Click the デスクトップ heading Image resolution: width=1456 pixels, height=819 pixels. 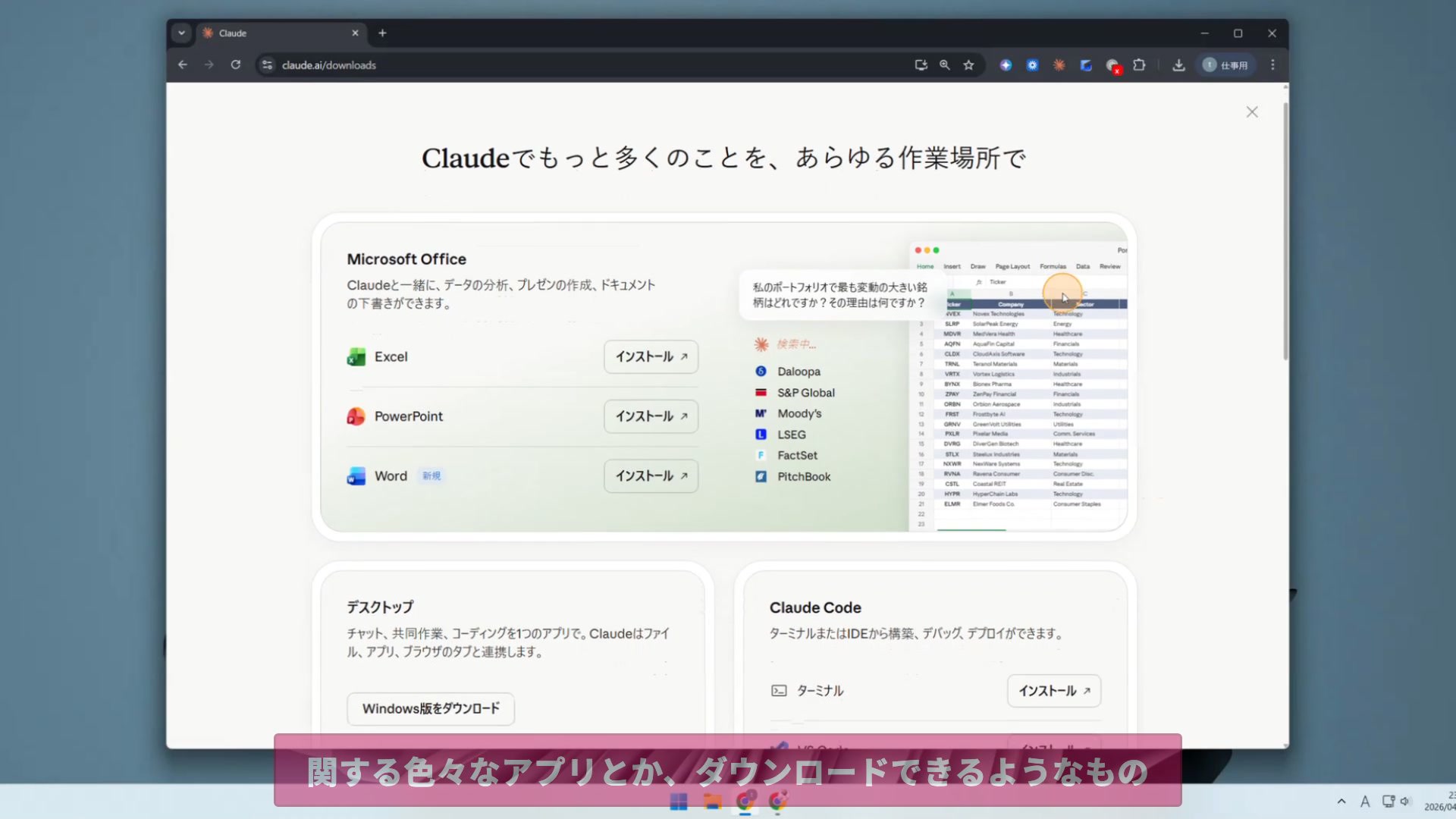[x=380, y=607]
